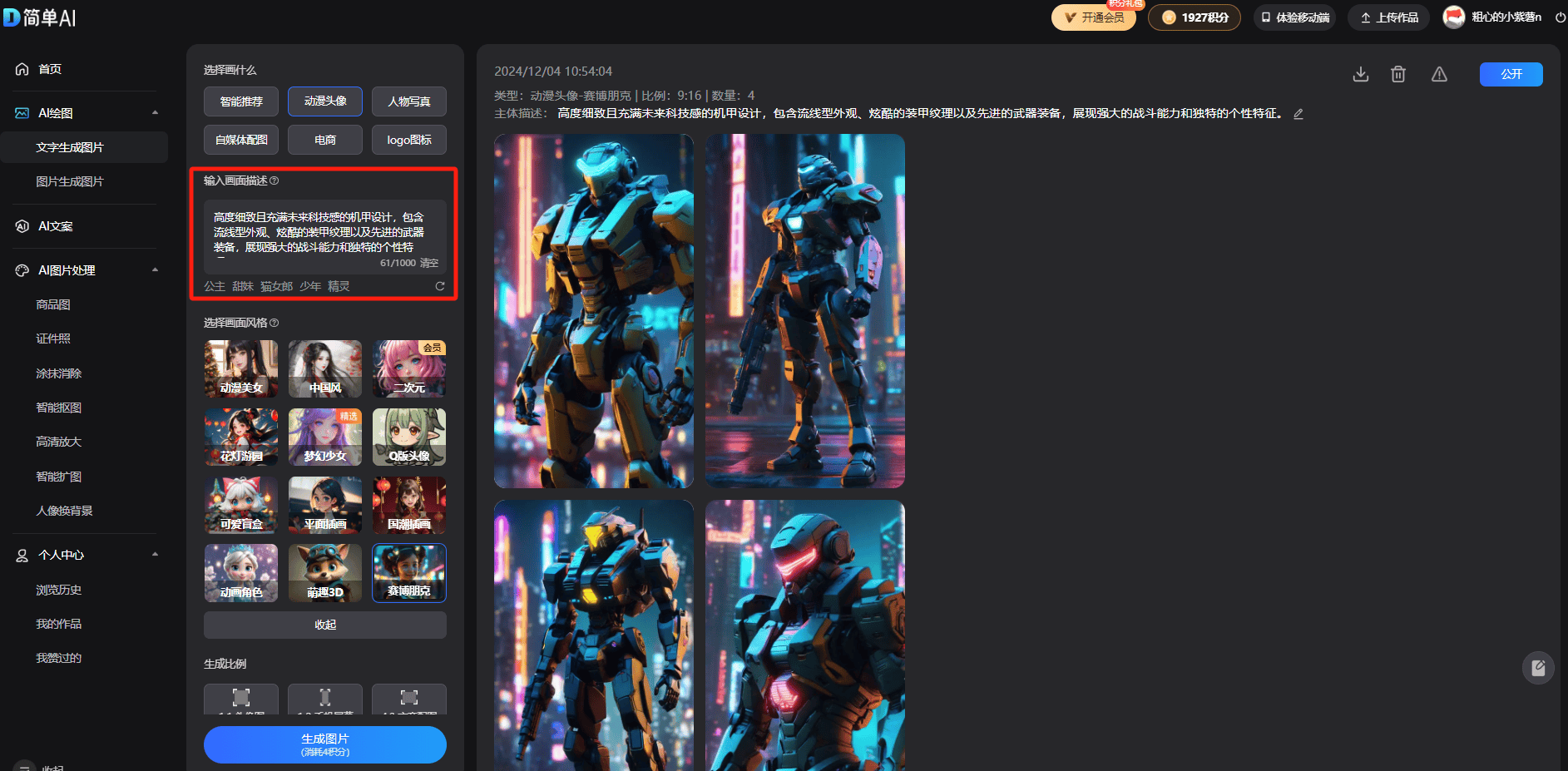The image size is (1568, 771).
Task: Select the 人物写真 category option
Action: tap(409, 101)
